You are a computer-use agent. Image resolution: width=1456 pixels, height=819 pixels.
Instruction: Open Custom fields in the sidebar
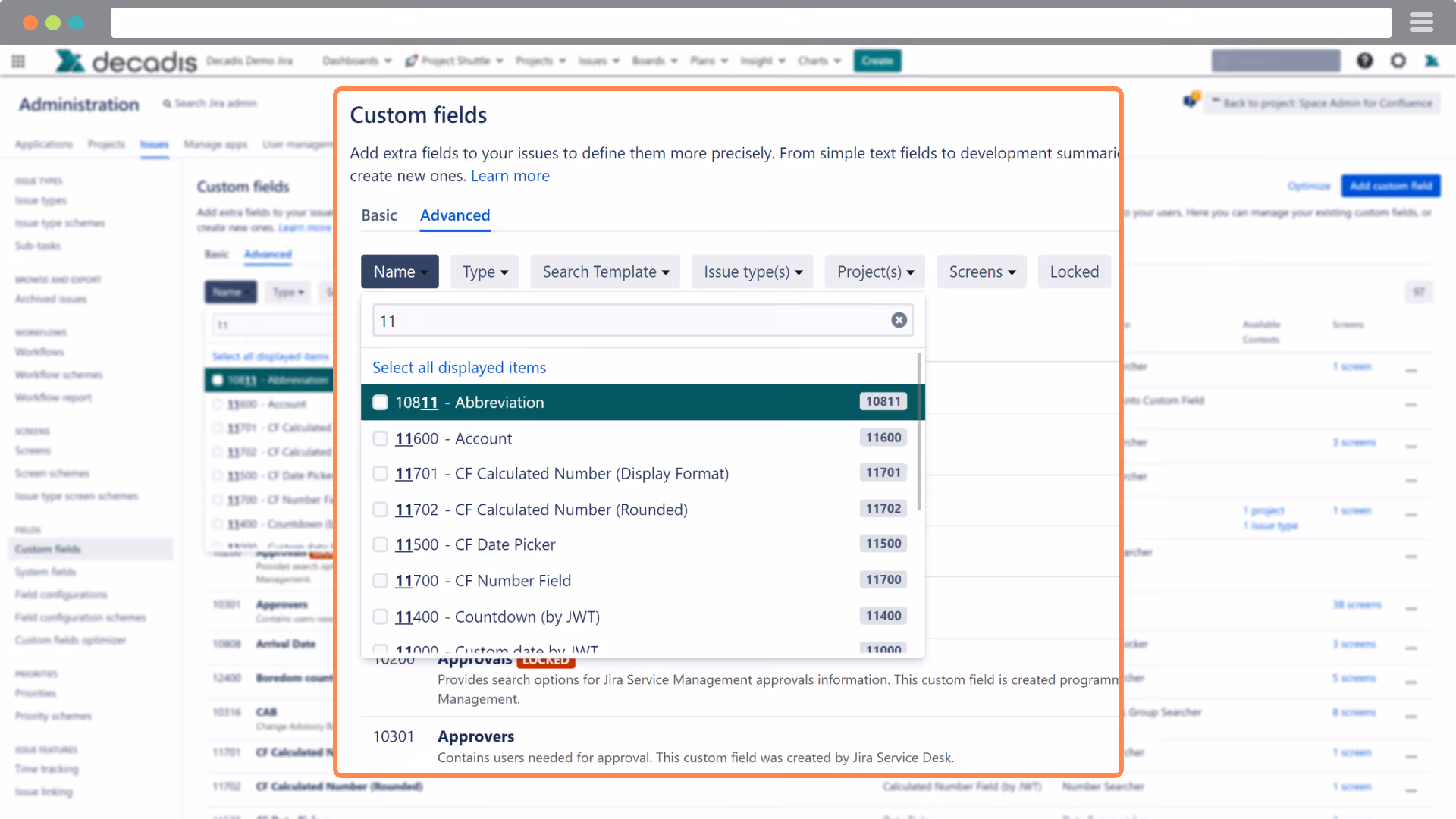click(x=48, y=549)
